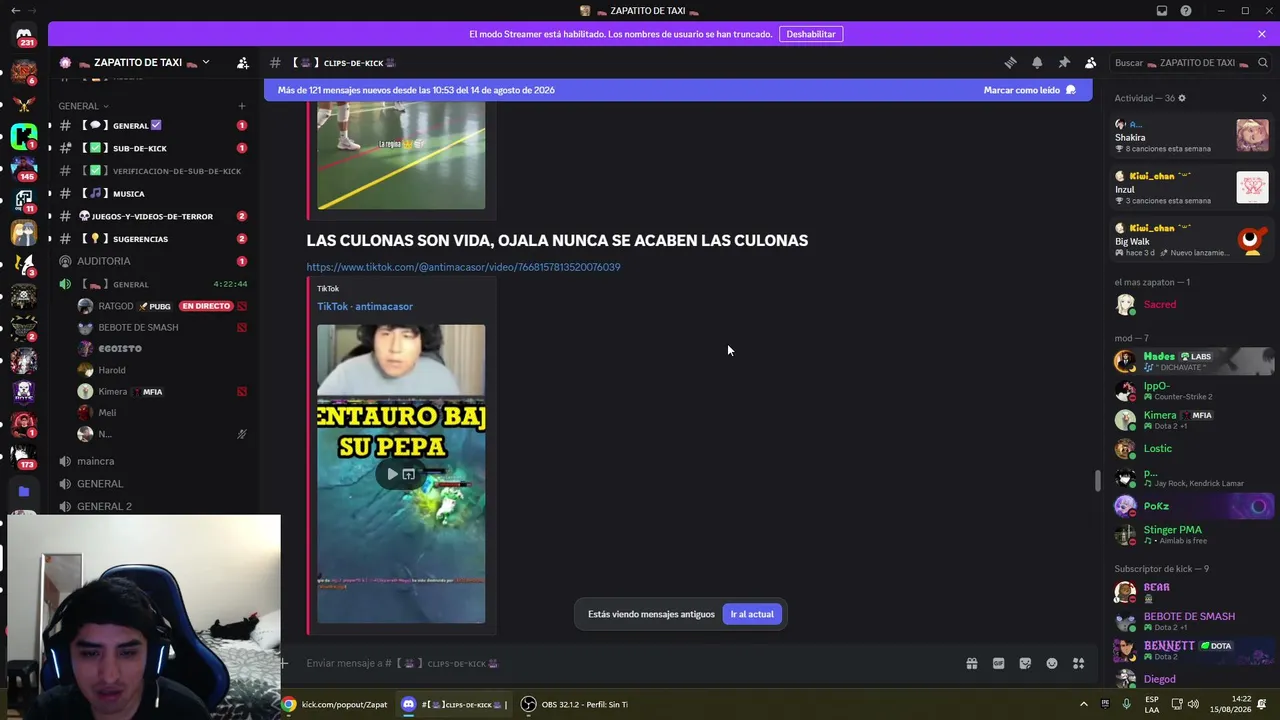Open JUEGOS-Y-VIDEOS-DE-TERROR channel
This screenshot has height=720, width=1280.
152,216
